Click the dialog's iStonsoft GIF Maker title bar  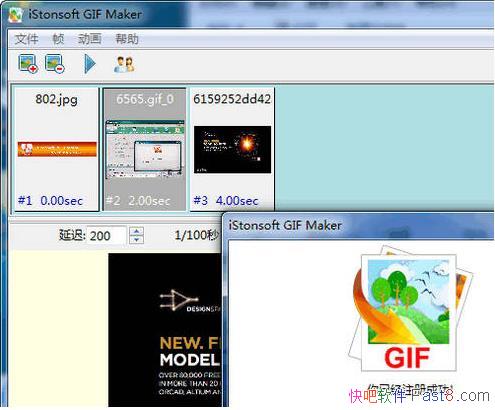pyautogui.click(x=358, y=226)
